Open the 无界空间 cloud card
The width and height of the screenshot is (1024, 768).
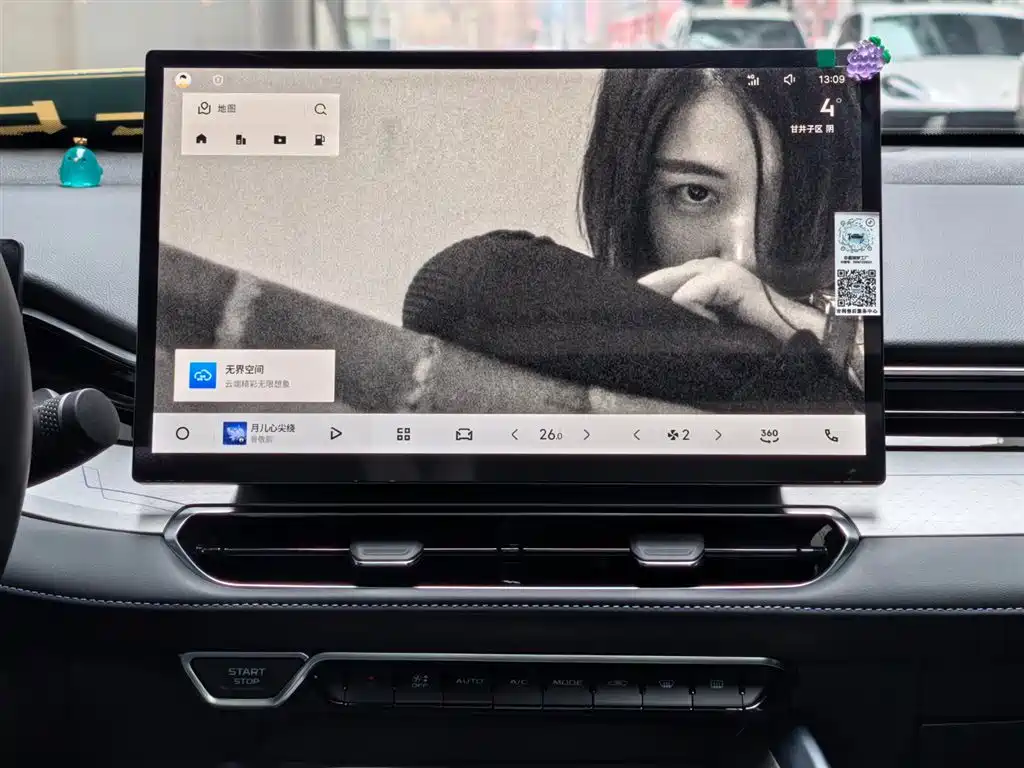254,376
